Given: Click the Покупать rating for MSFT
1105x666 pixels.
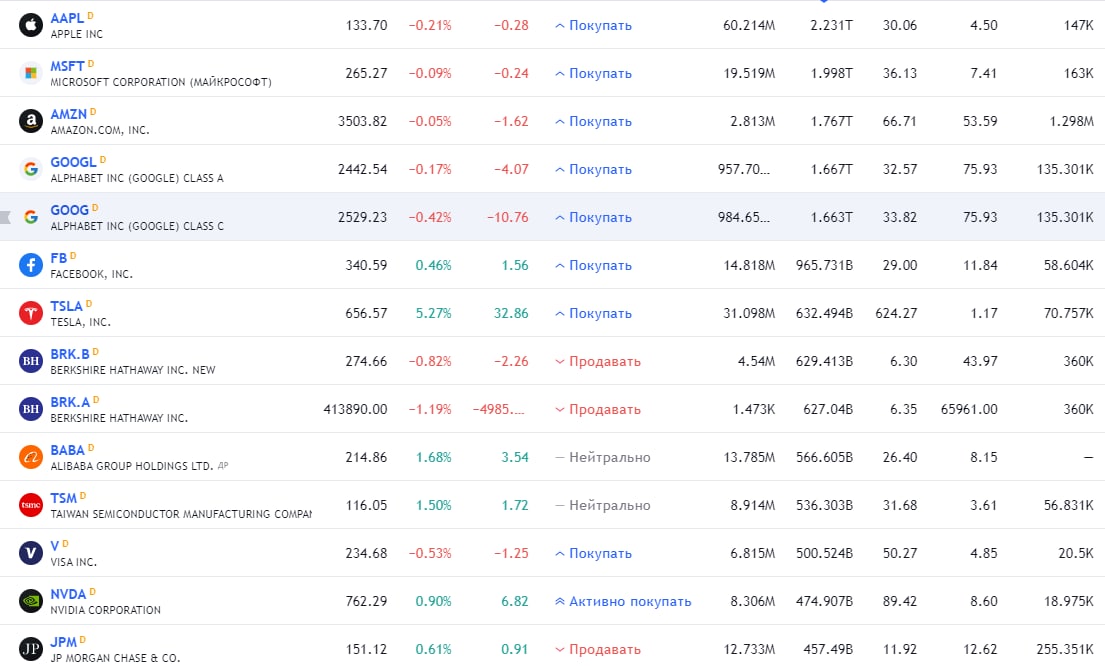Looking at the screenshot, I should pos(593,73).
